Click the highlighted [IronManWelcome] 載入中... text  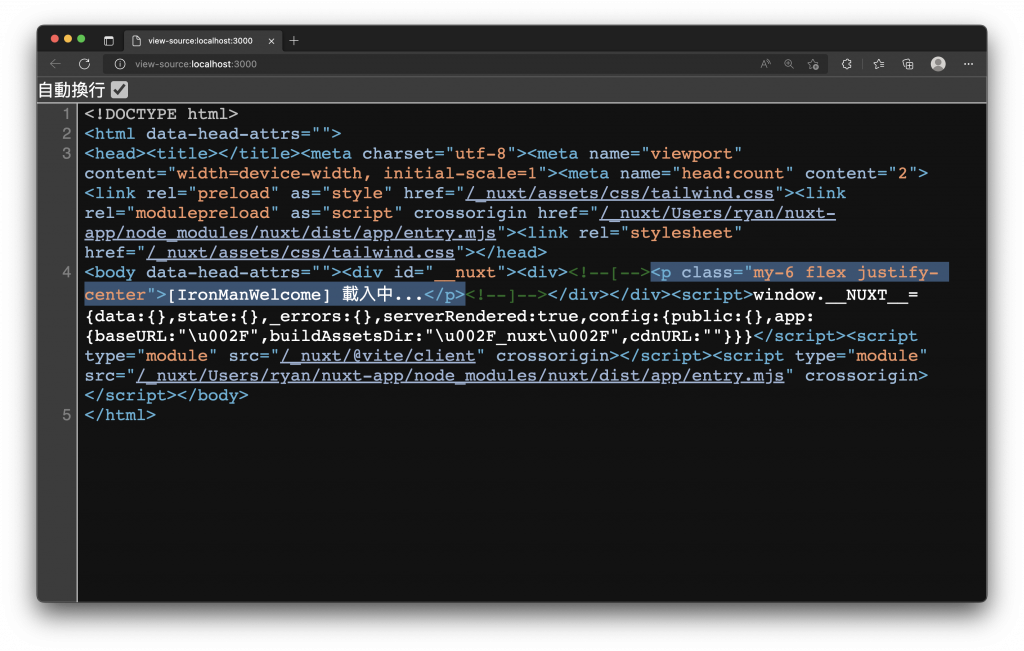click(x=295, y=294)
